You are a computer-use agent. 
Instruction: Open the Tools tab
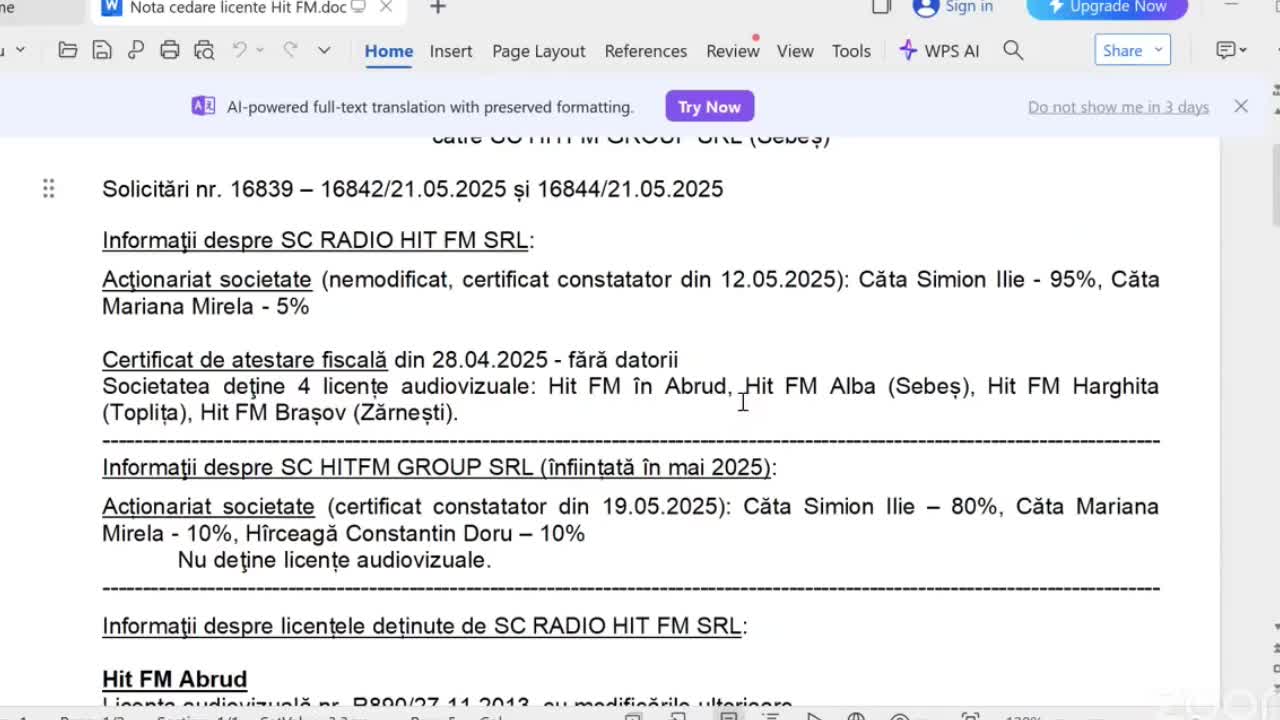852,51
